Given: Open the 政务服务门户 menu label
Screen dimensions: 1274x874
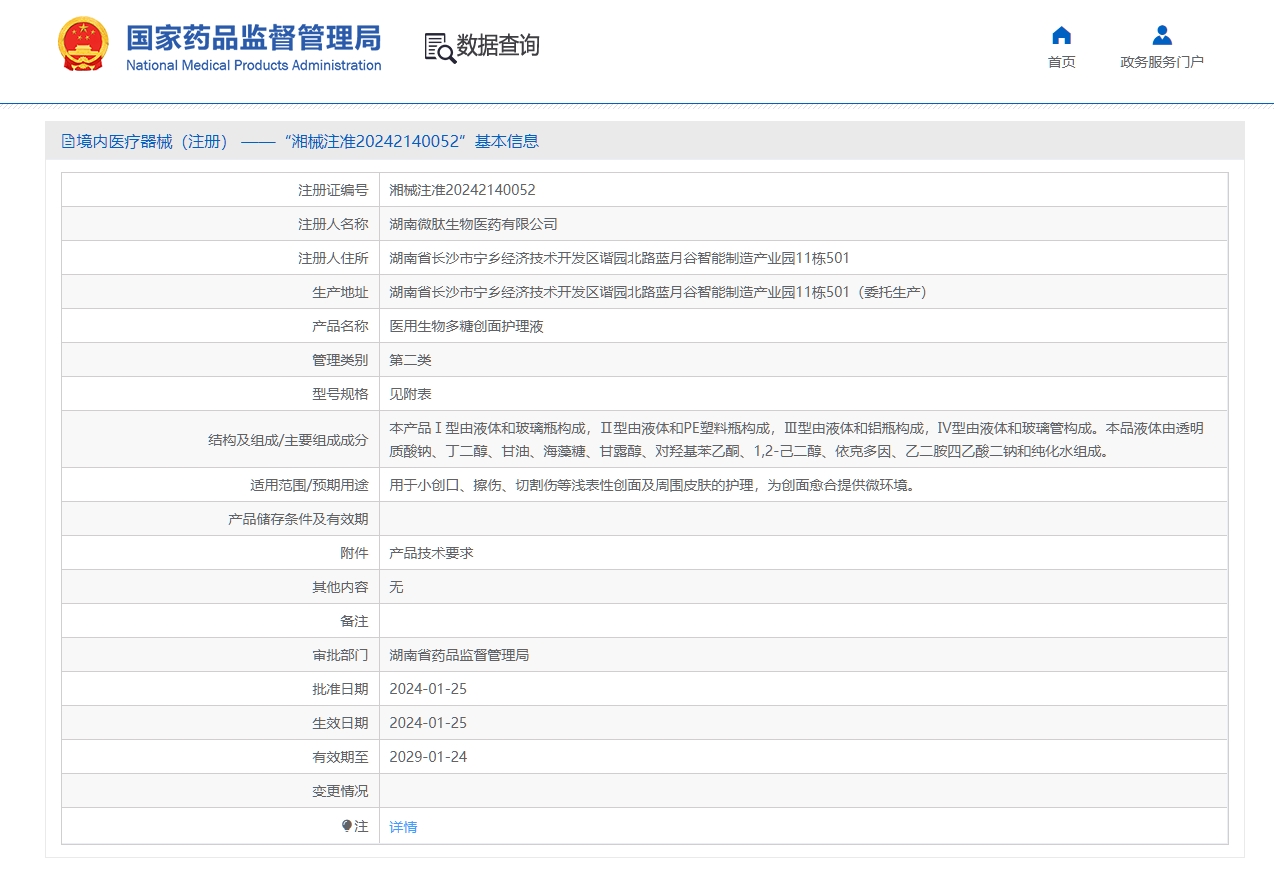Looking at the screenshot, I should (x=1161, y=62).
